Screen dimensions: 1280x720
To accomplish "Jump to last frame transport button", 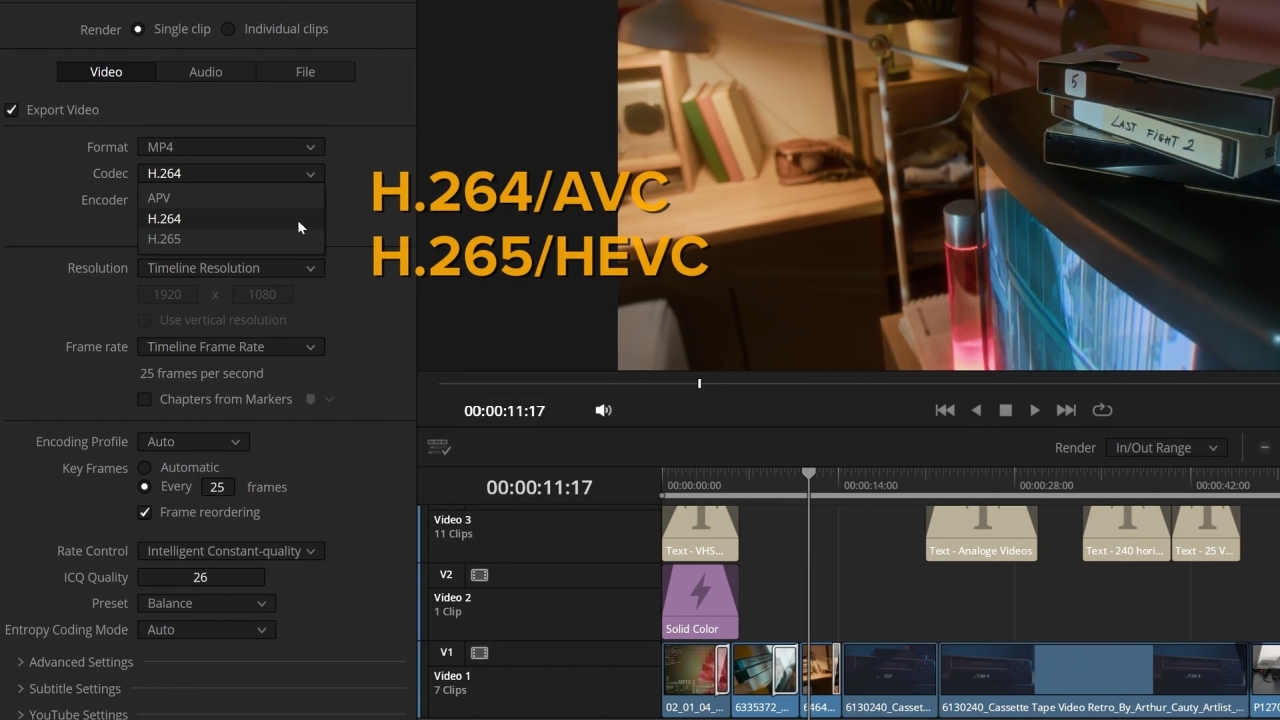I will pyautogui.click(x=1067, y=410).
